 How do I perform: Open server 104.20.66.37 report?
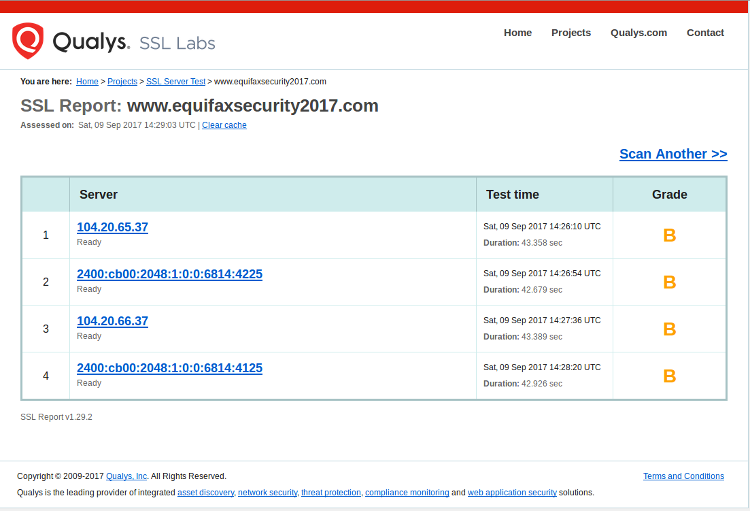click(x=112, y=321)
